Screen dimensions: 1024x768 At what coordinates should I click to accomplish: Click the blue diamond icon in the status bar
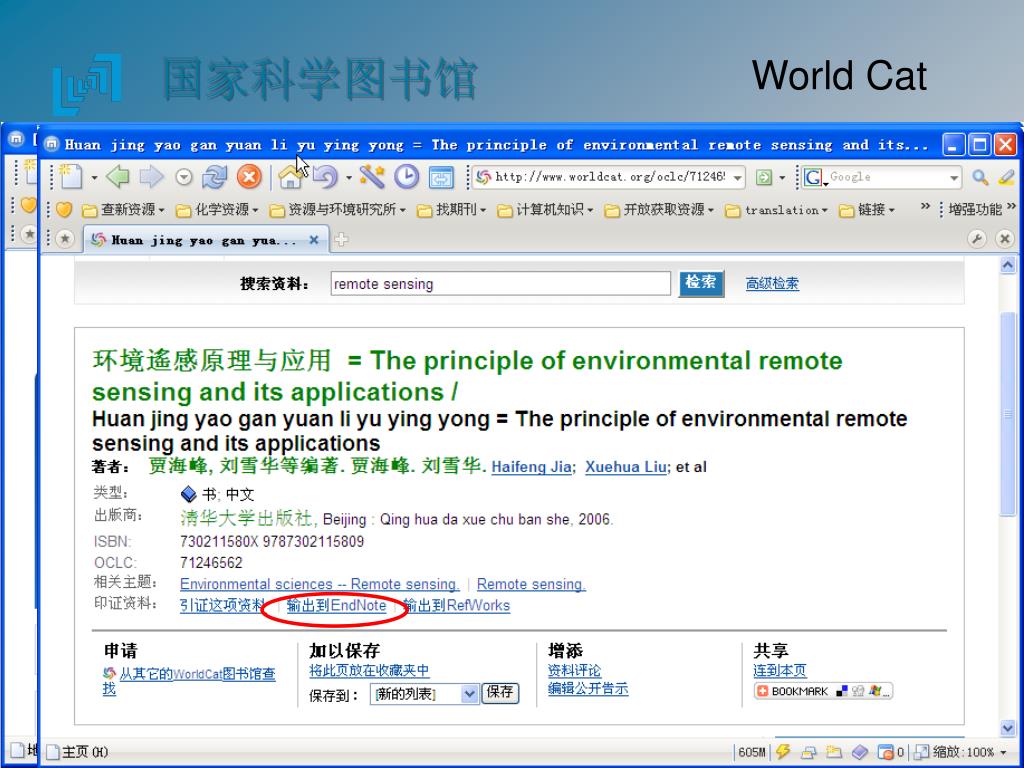click(x=859, y=752)
